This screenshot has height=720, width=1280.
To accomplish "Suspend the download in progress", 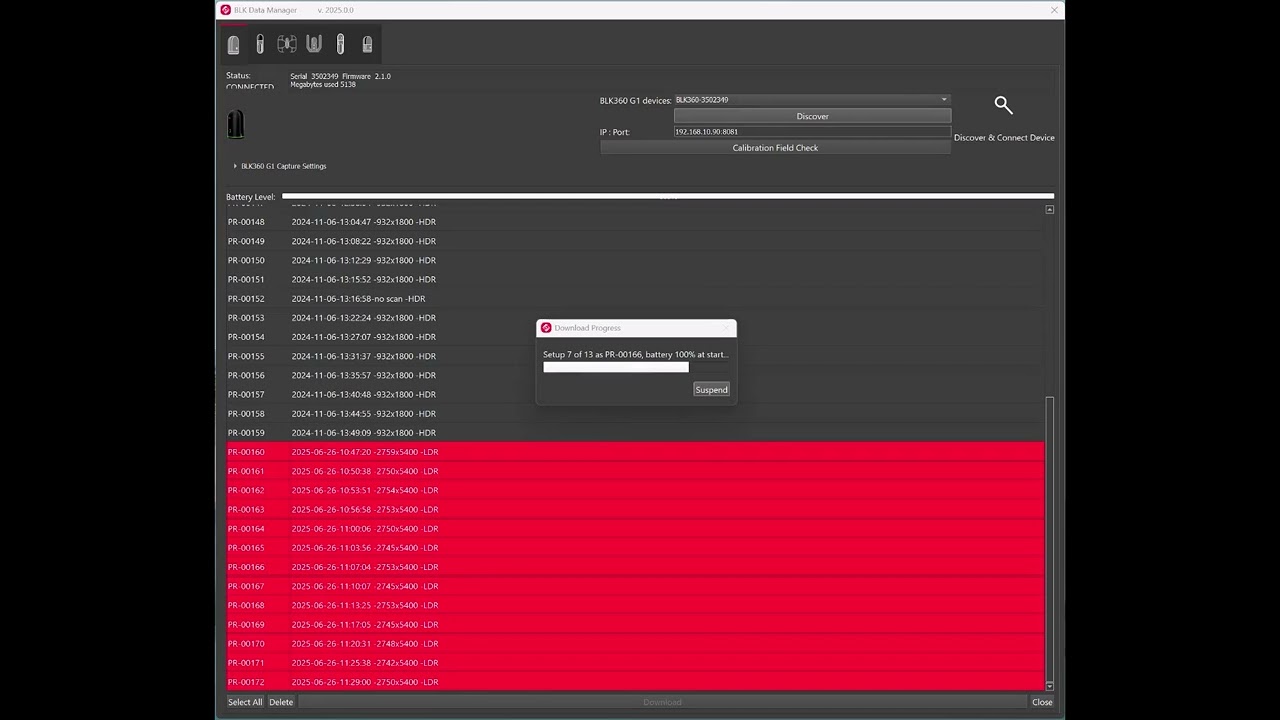I will click(x=711, y=390).
